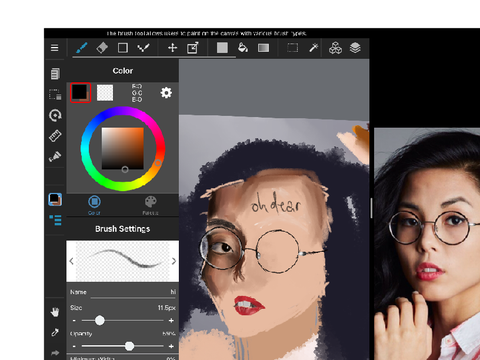Select the Eyedropper tool in left sidebar

coord(55,332)
